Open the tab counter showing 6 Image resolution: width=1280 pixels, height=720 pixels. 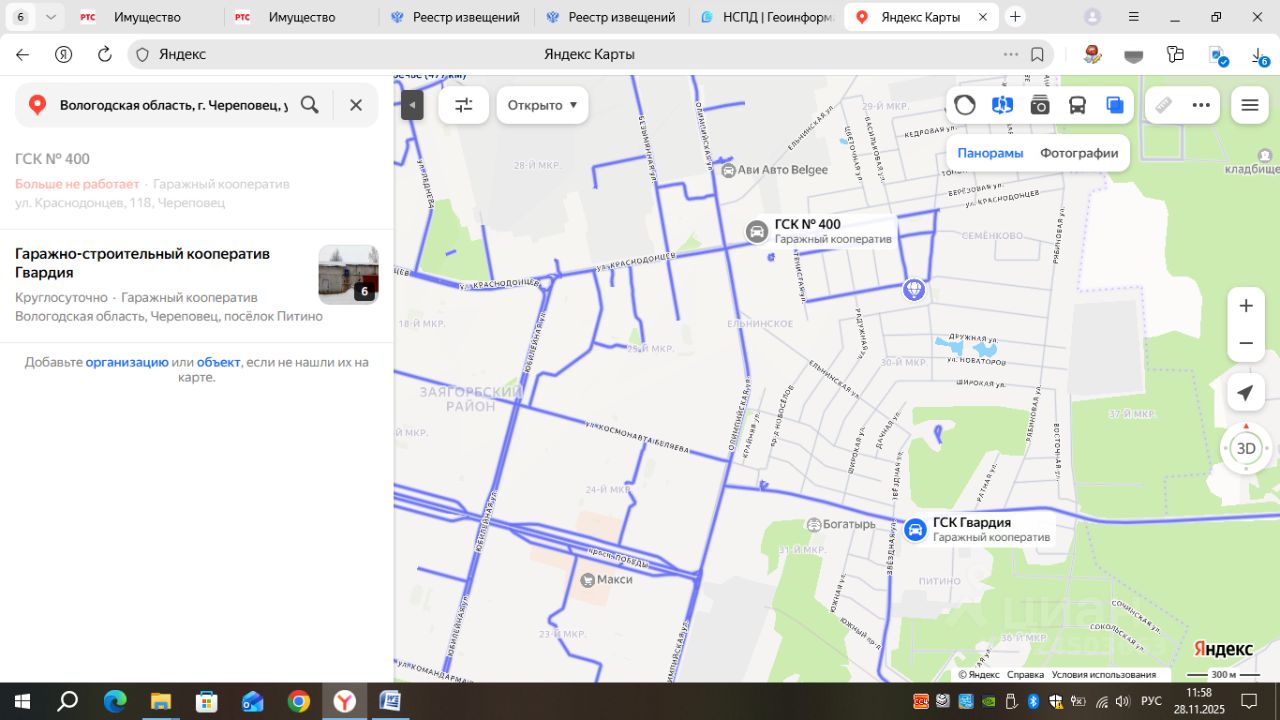click(20, 17)
